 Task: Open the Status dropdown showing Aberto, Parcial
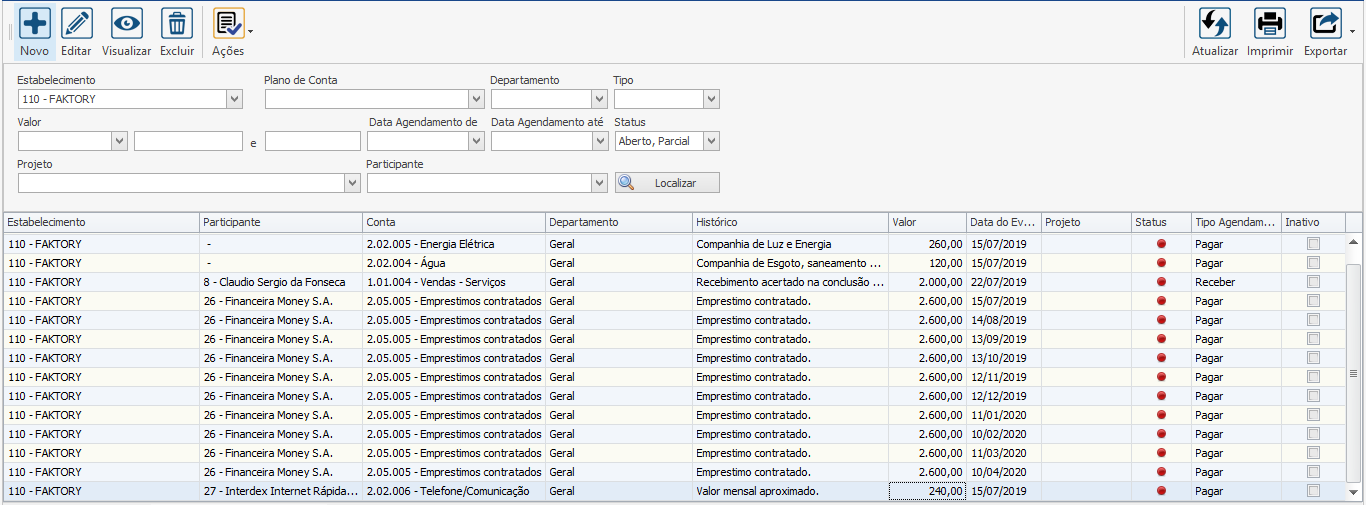pos(711,141)
